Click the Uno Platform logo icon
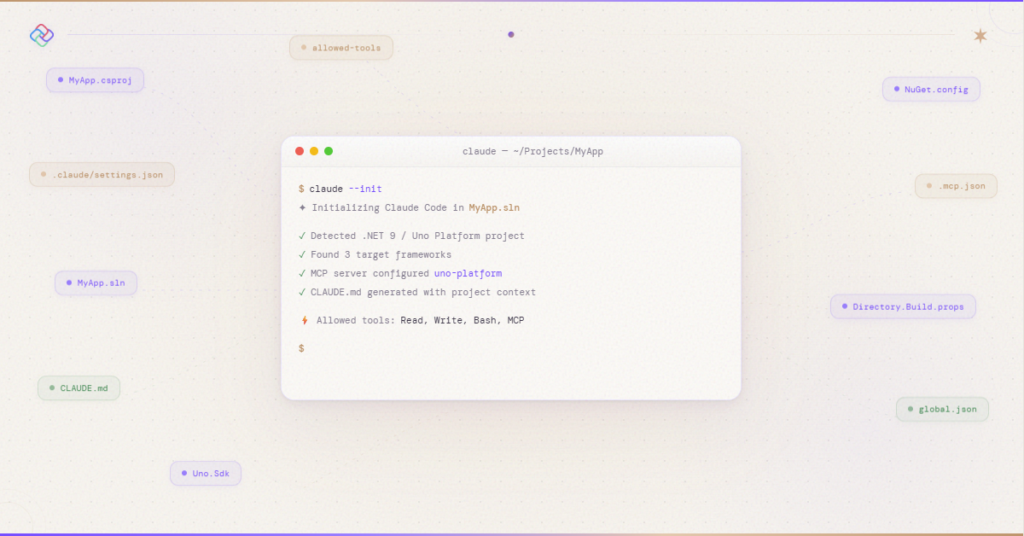1024x536 pixels. (x=41, y=35)
